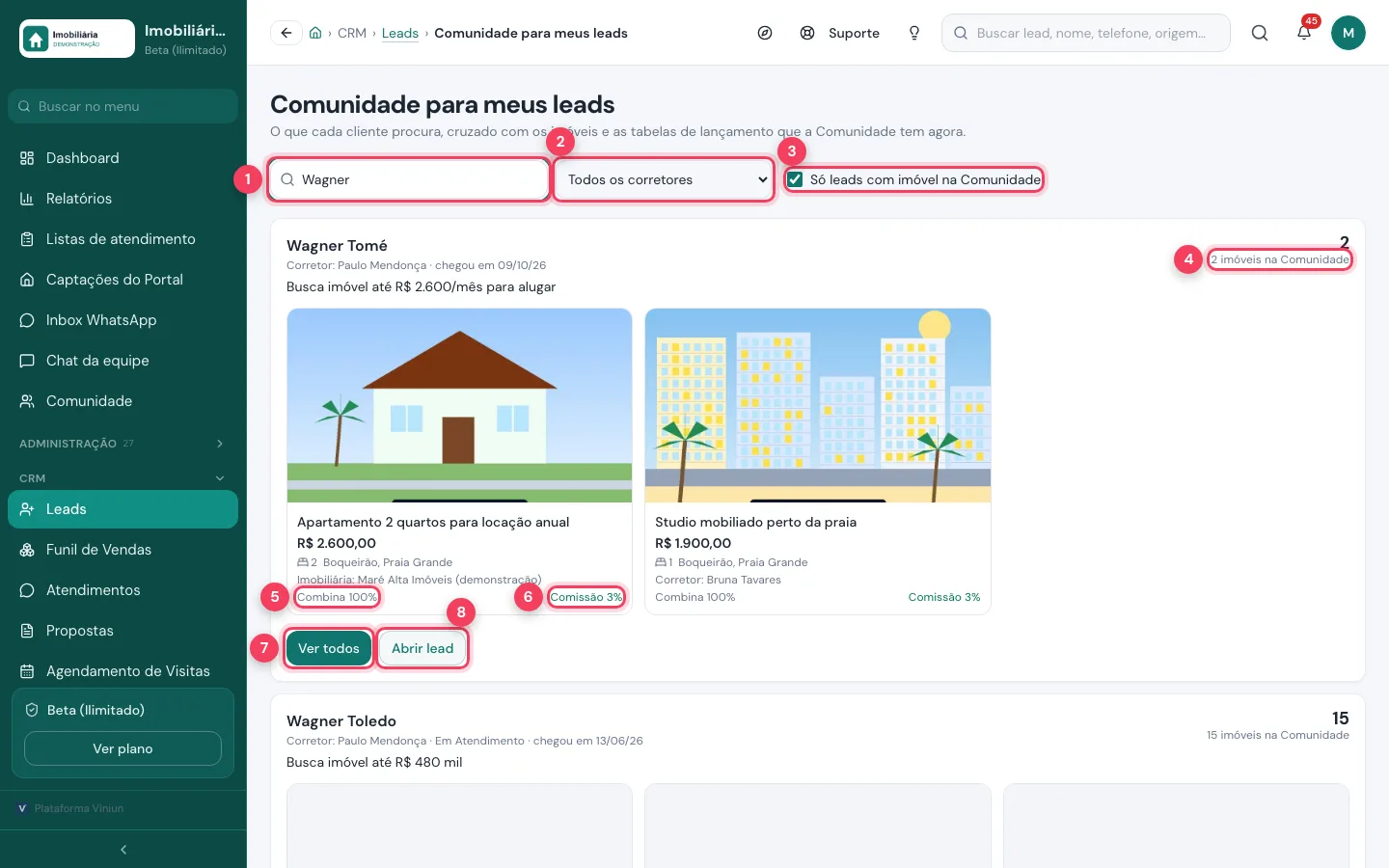This screenshot has height=868, width=1389.
Task: Select Atendimentos in the sidebar
Action: coord(123,590)
